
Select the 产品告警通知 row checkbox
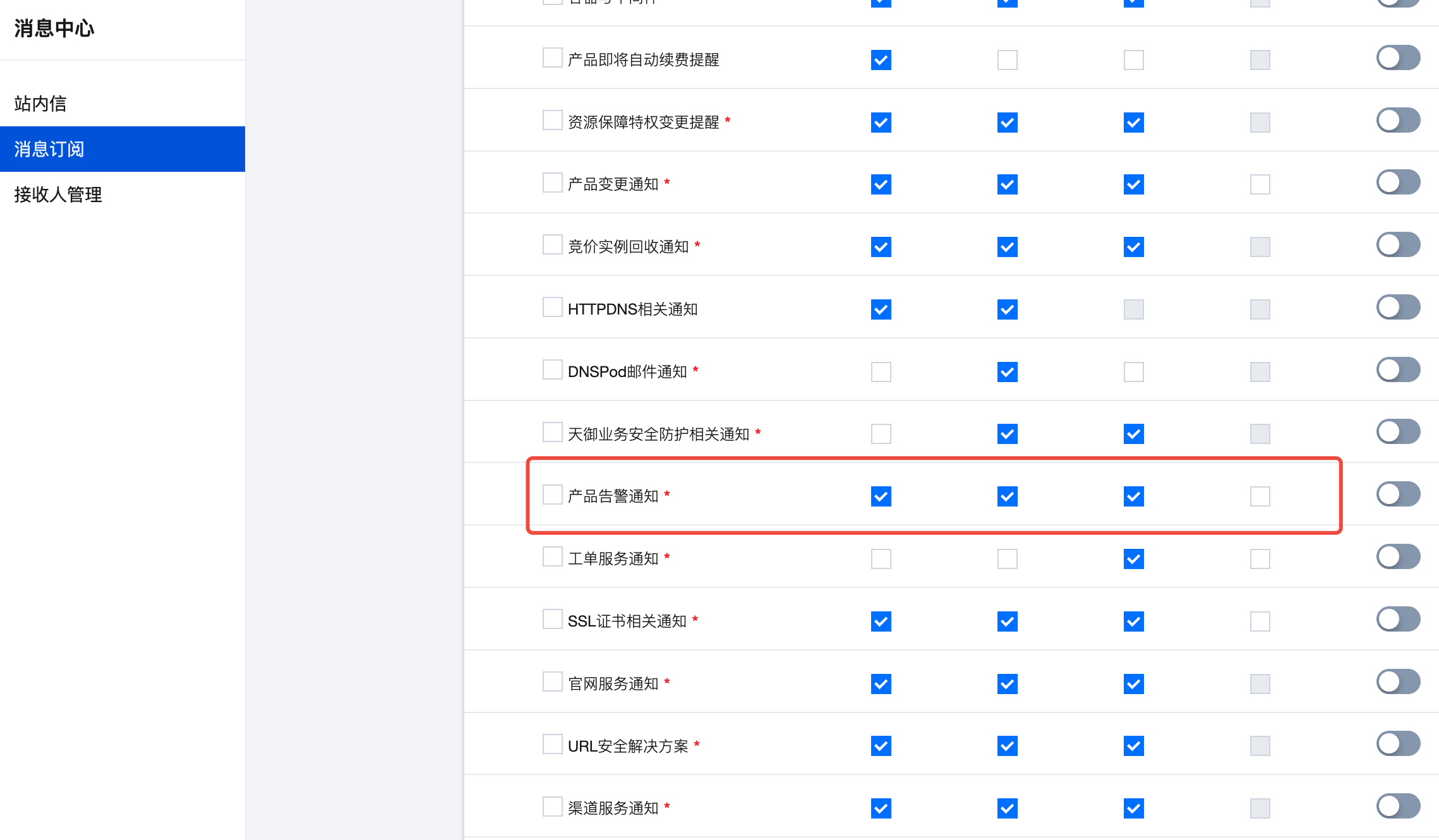pyautogui.click(x=552, y=495)
